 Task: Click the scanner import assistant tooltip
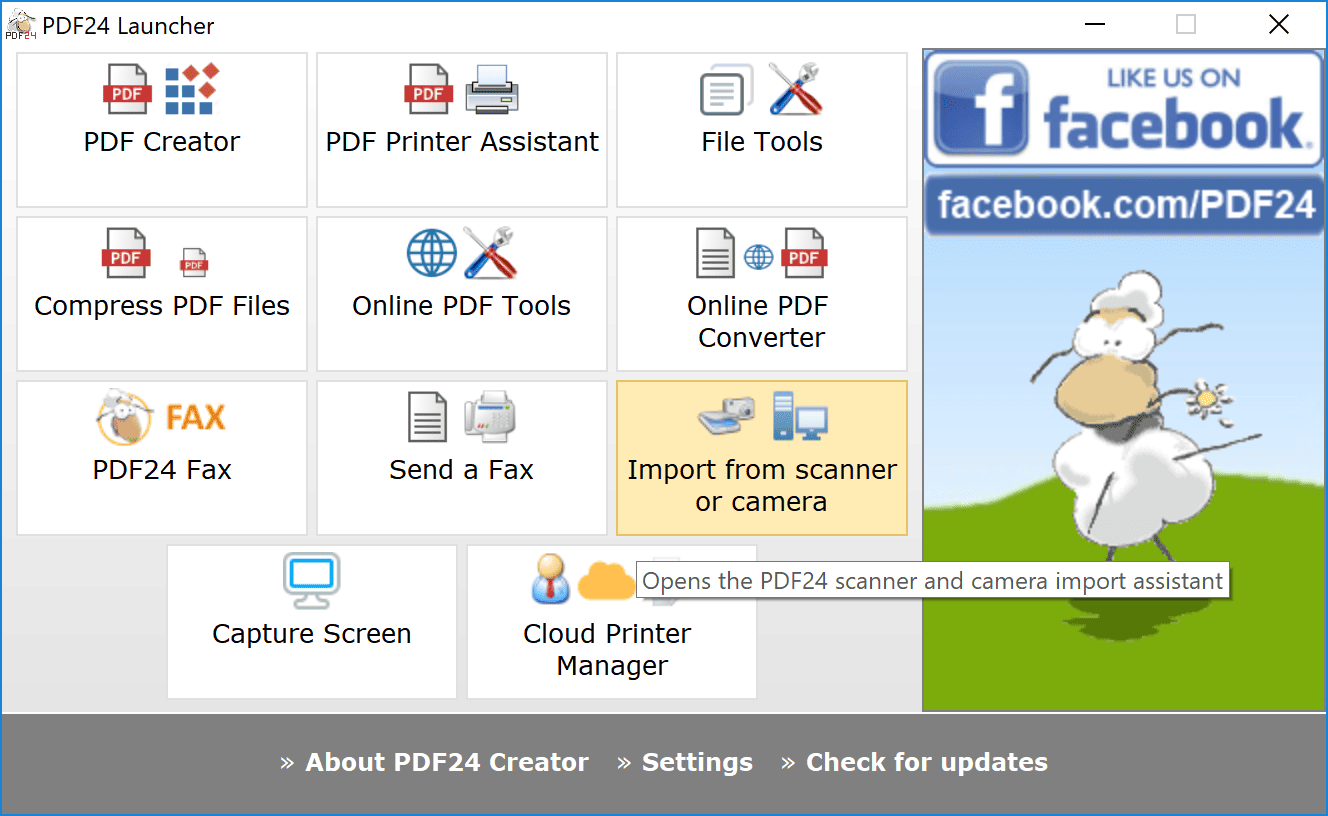[x=933, y=580]
